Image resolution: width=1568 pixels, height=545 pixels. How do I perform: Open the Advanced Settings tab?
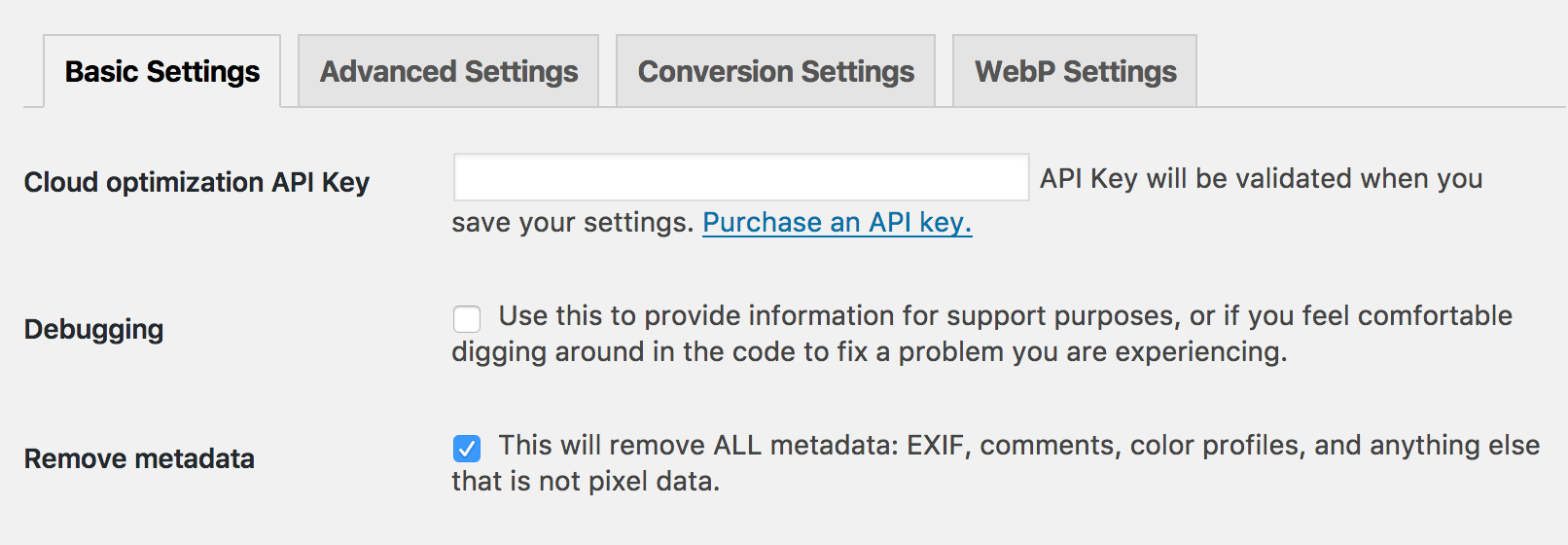click(x=448, y=72)
